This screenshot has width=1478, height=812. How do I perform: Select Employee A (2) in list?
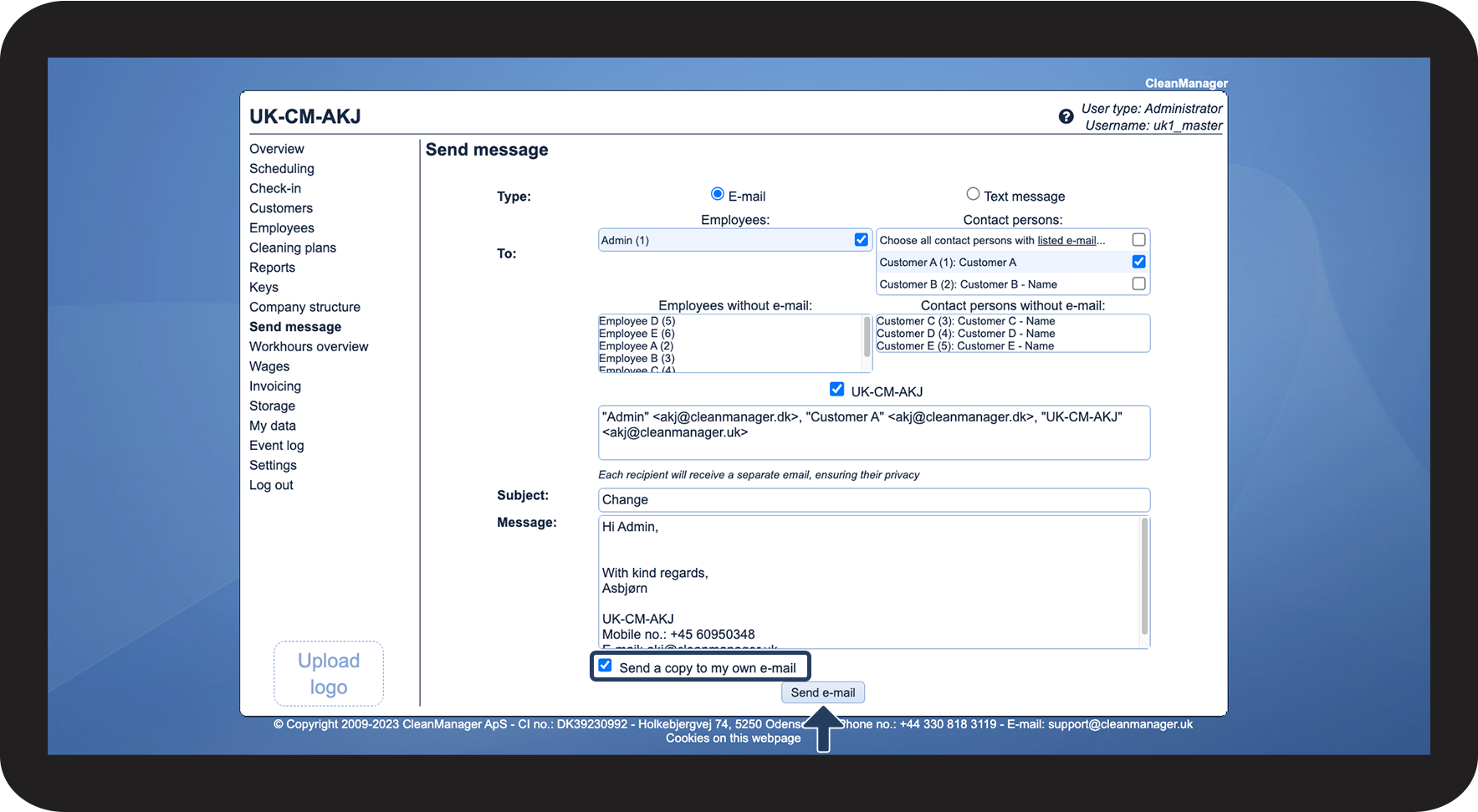(636, 346)
